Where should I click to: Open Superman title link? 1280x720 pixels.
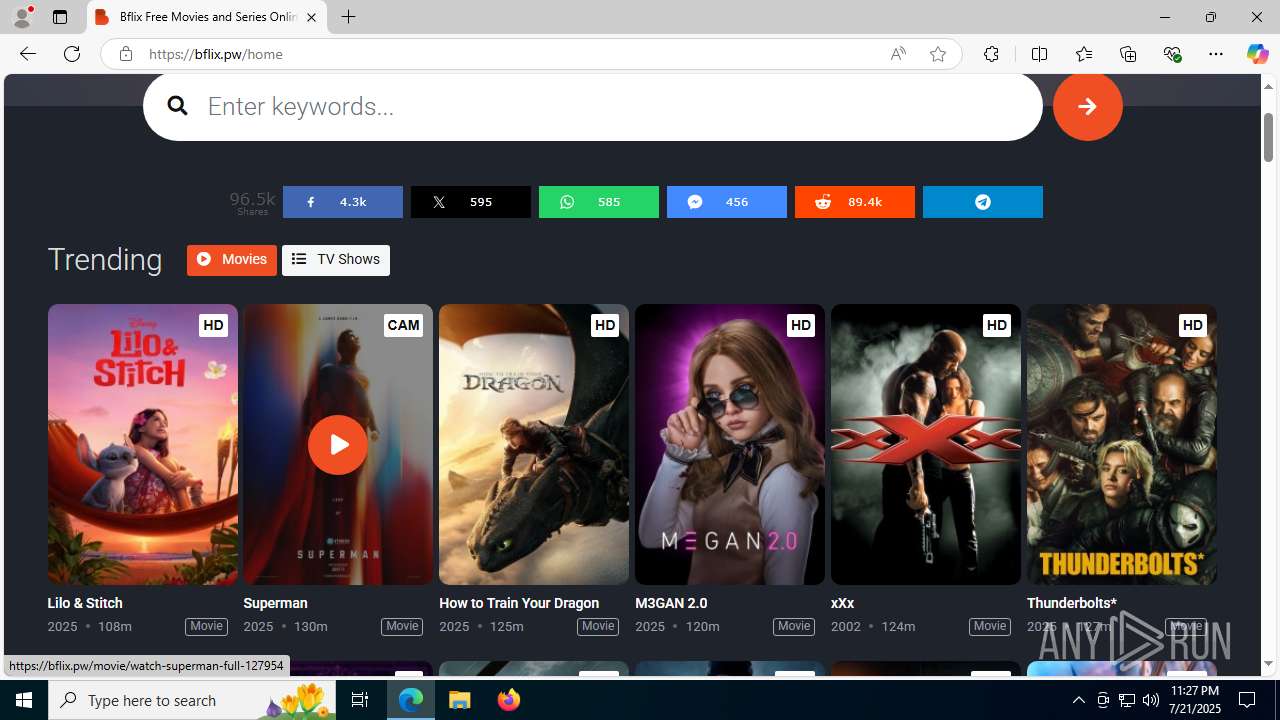275,603
